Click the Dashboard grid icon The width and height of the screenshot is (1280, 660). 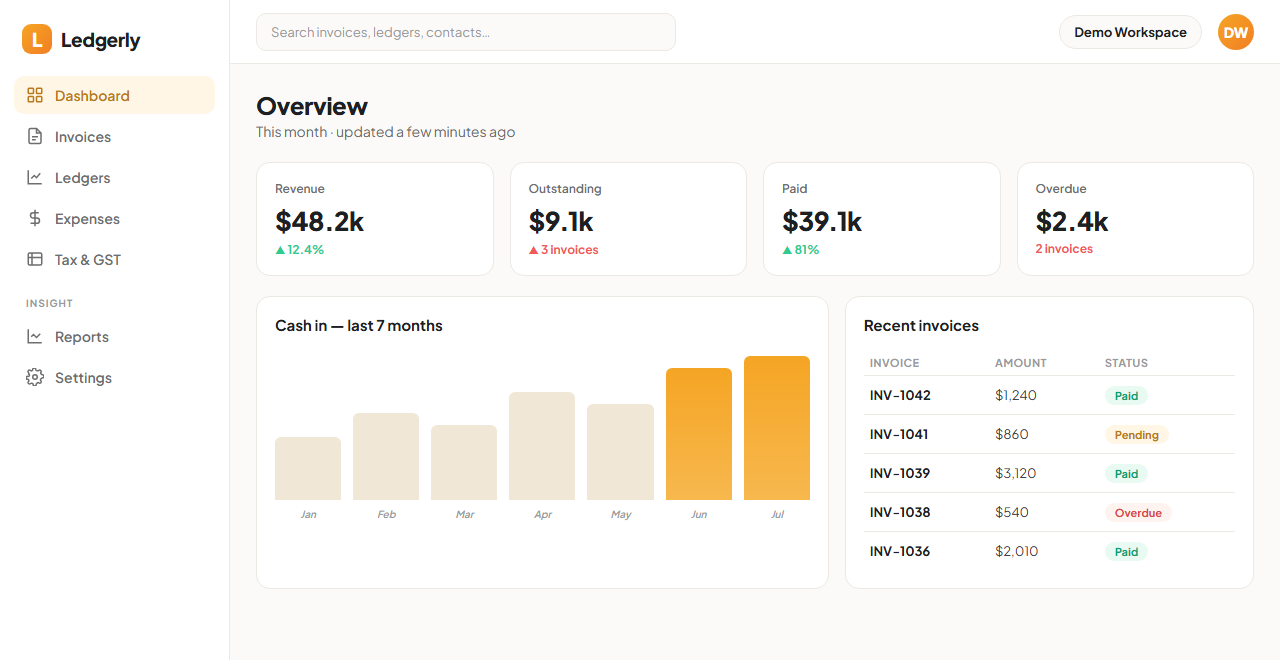point(35,95)
